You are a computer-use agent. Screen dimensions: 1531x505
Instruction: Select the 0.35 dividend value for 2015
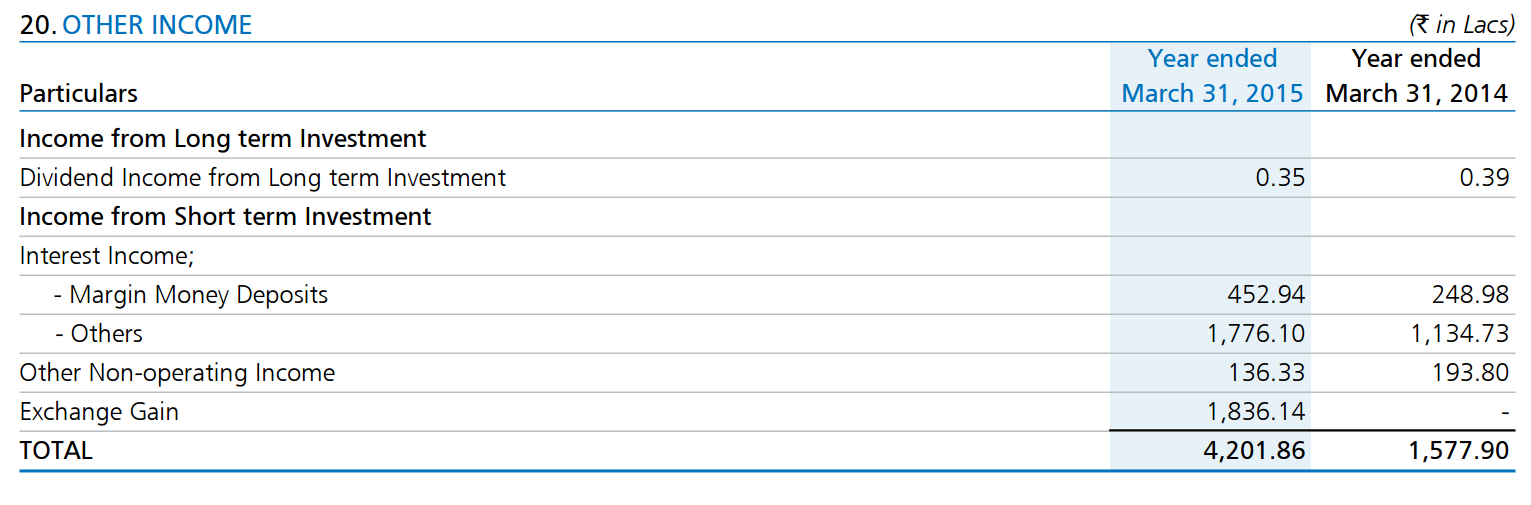(x=1279, y=178)
